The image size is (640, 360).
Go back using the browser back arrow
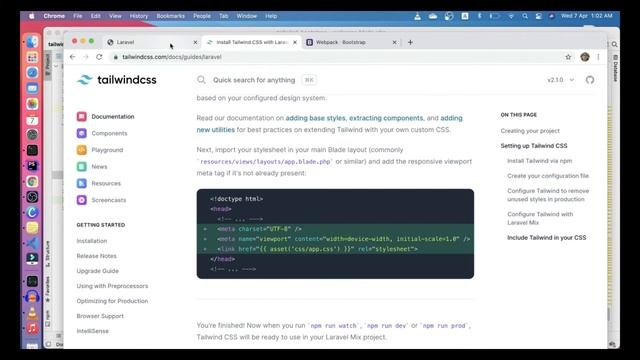(x=73, y=57)
